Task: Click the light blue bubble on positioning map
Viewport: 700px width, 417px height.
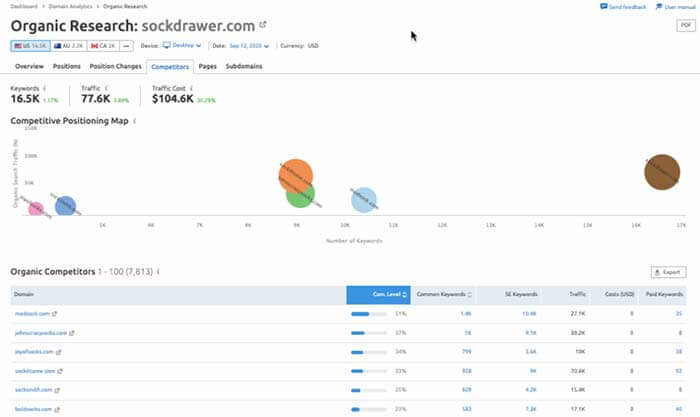Action: click(x=364, y=200)
